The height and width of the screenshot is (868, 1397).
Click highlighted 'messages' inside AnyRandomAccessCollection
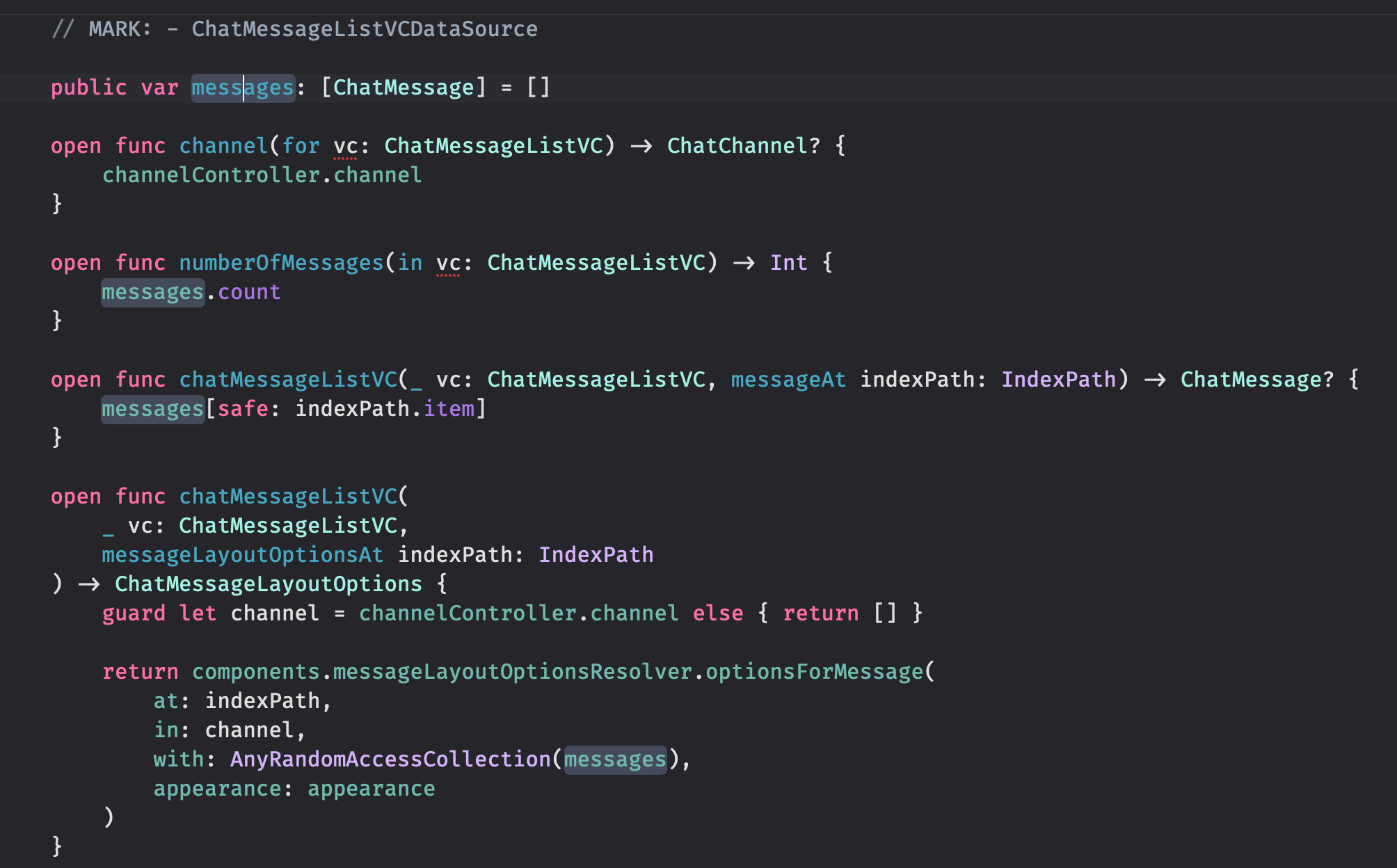[x=615, y=759]
